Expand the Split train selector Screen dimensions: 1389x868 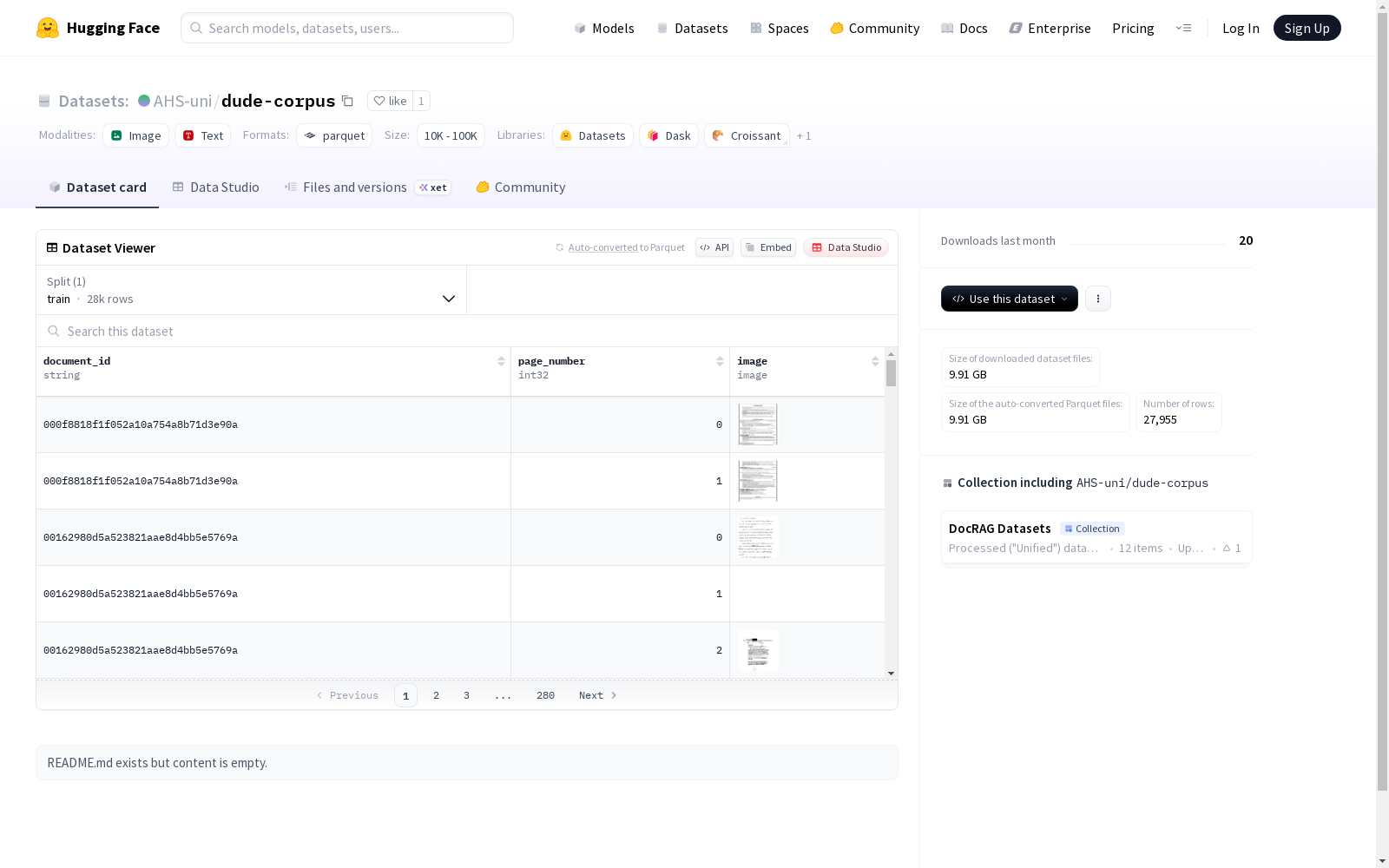point(251,290)
